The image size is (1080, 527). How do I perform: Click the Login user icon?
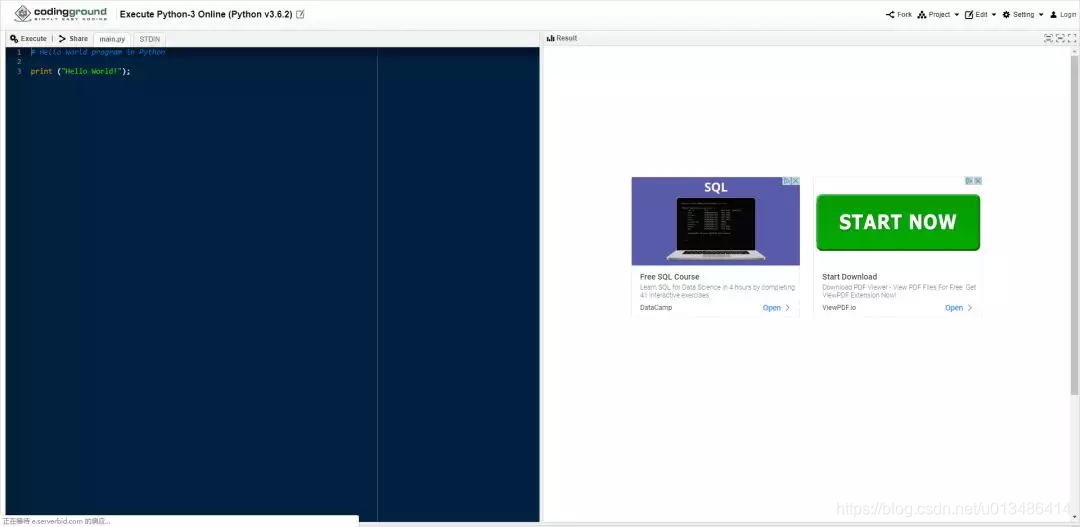[x=1053, y=14]
